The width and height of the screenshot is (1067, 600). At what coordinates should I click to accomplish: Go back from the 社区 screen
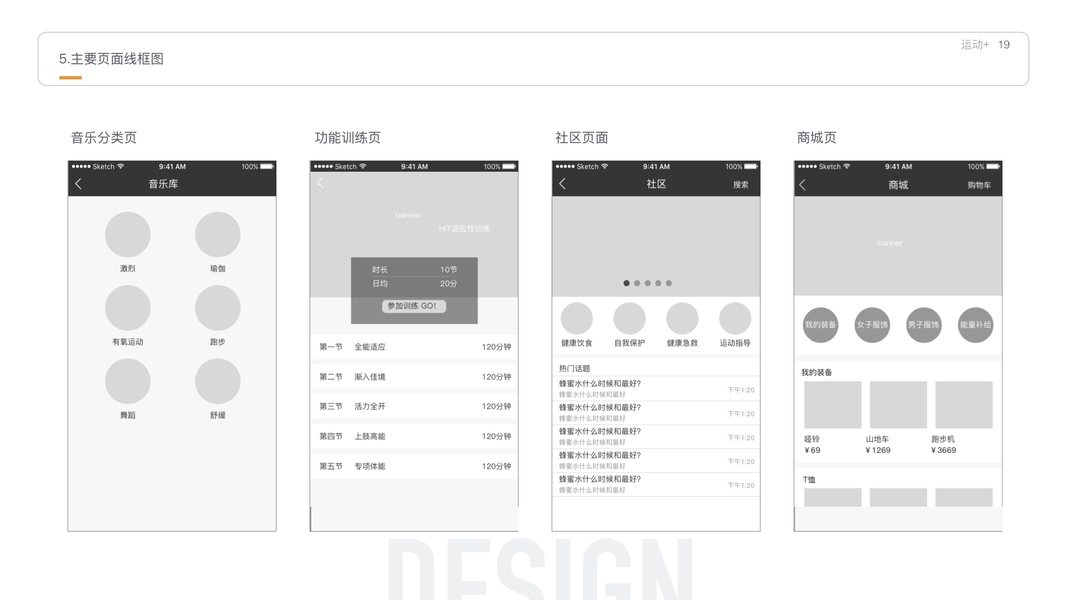[562, 184]
